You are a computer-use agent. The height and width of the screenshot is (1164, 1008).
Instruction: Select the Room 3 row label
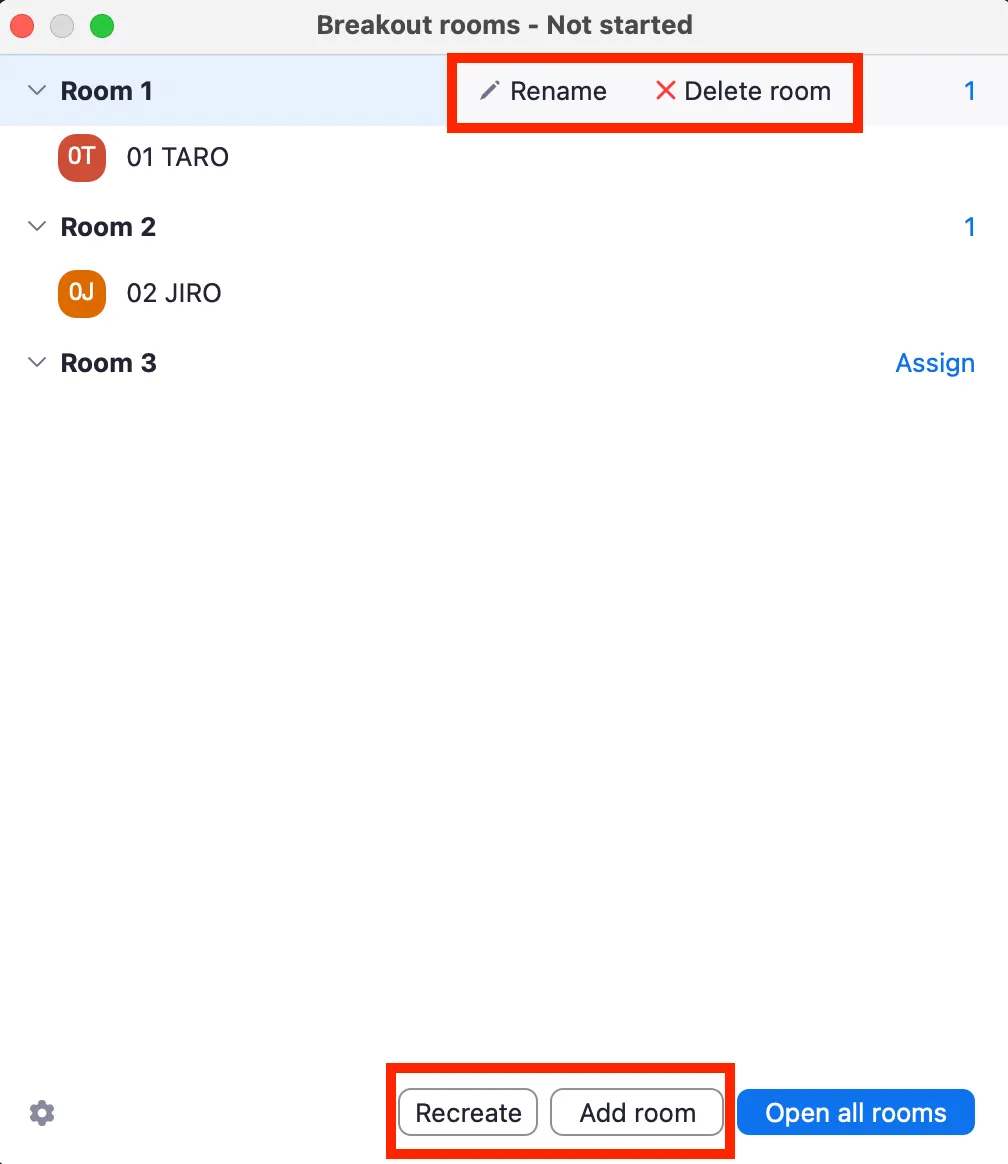pos(108,363)
